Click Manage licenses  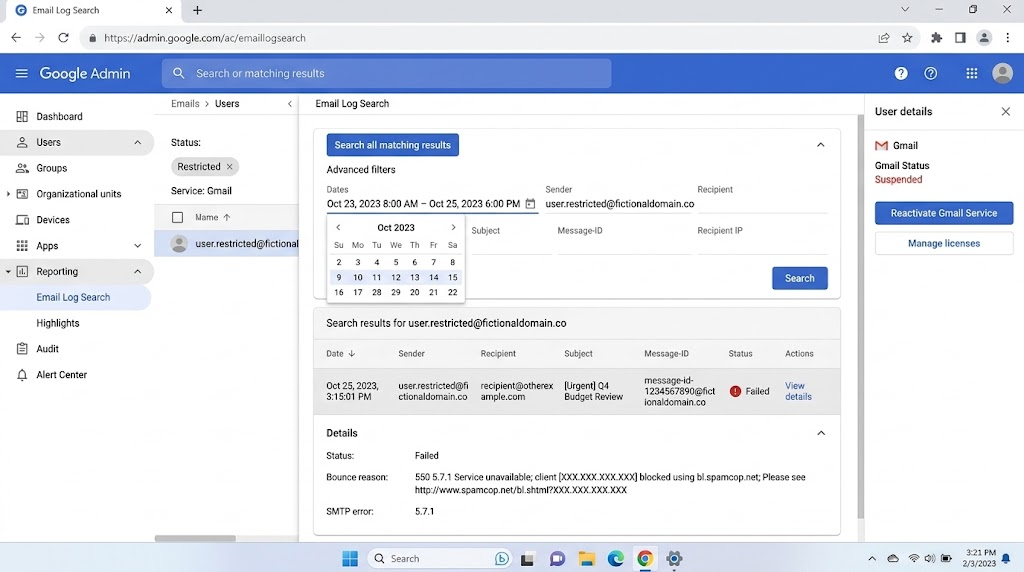[x=944, y=244]
